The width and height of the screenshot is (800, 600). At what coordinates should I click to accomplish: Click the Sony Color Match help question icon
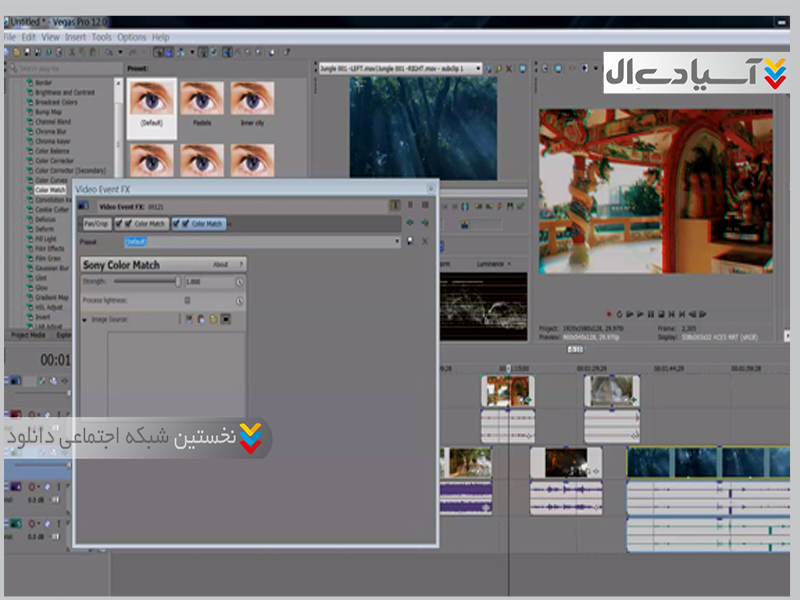click(241, 265)
